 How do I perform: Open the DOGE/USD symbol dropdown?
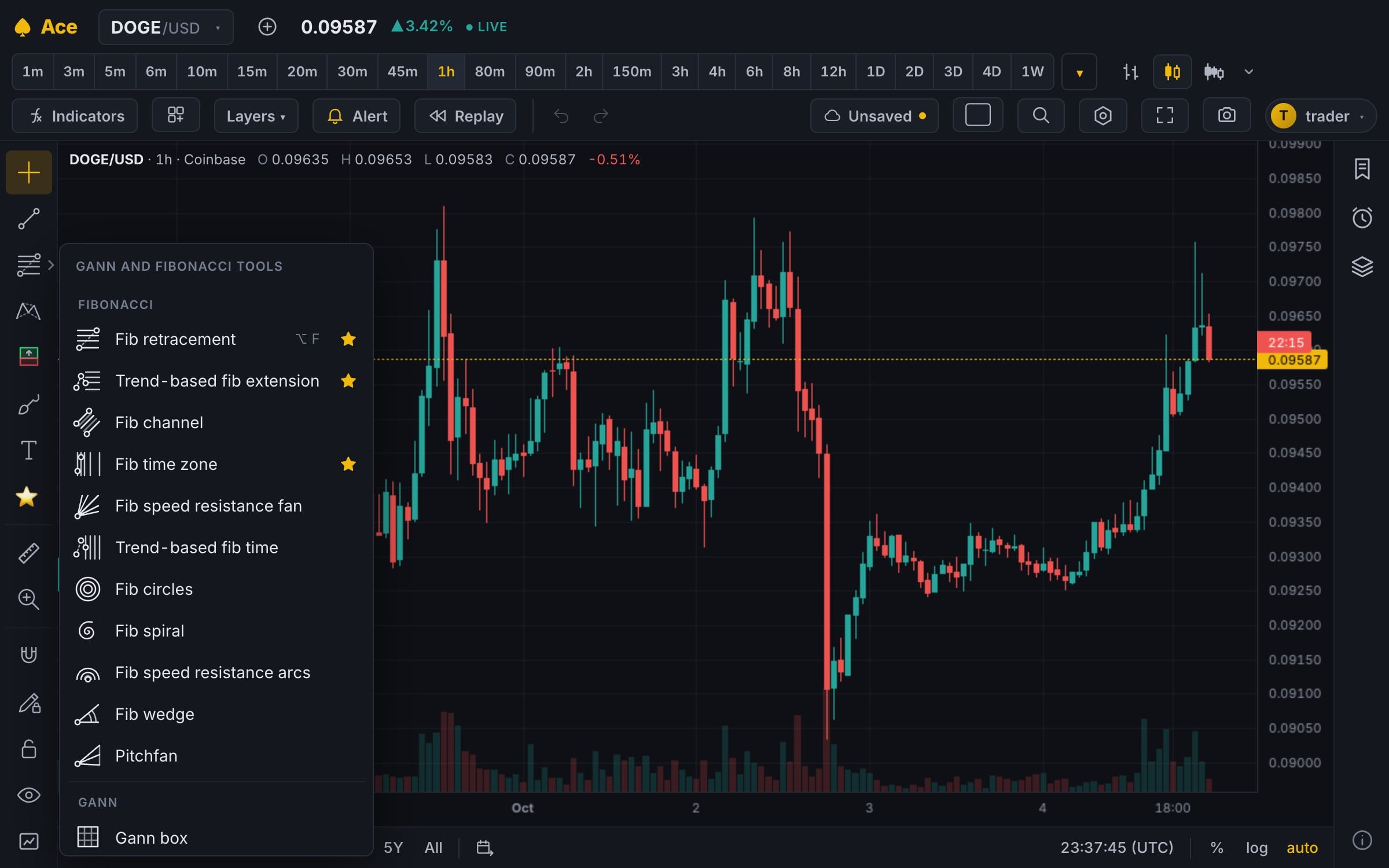tap(166, 27)
